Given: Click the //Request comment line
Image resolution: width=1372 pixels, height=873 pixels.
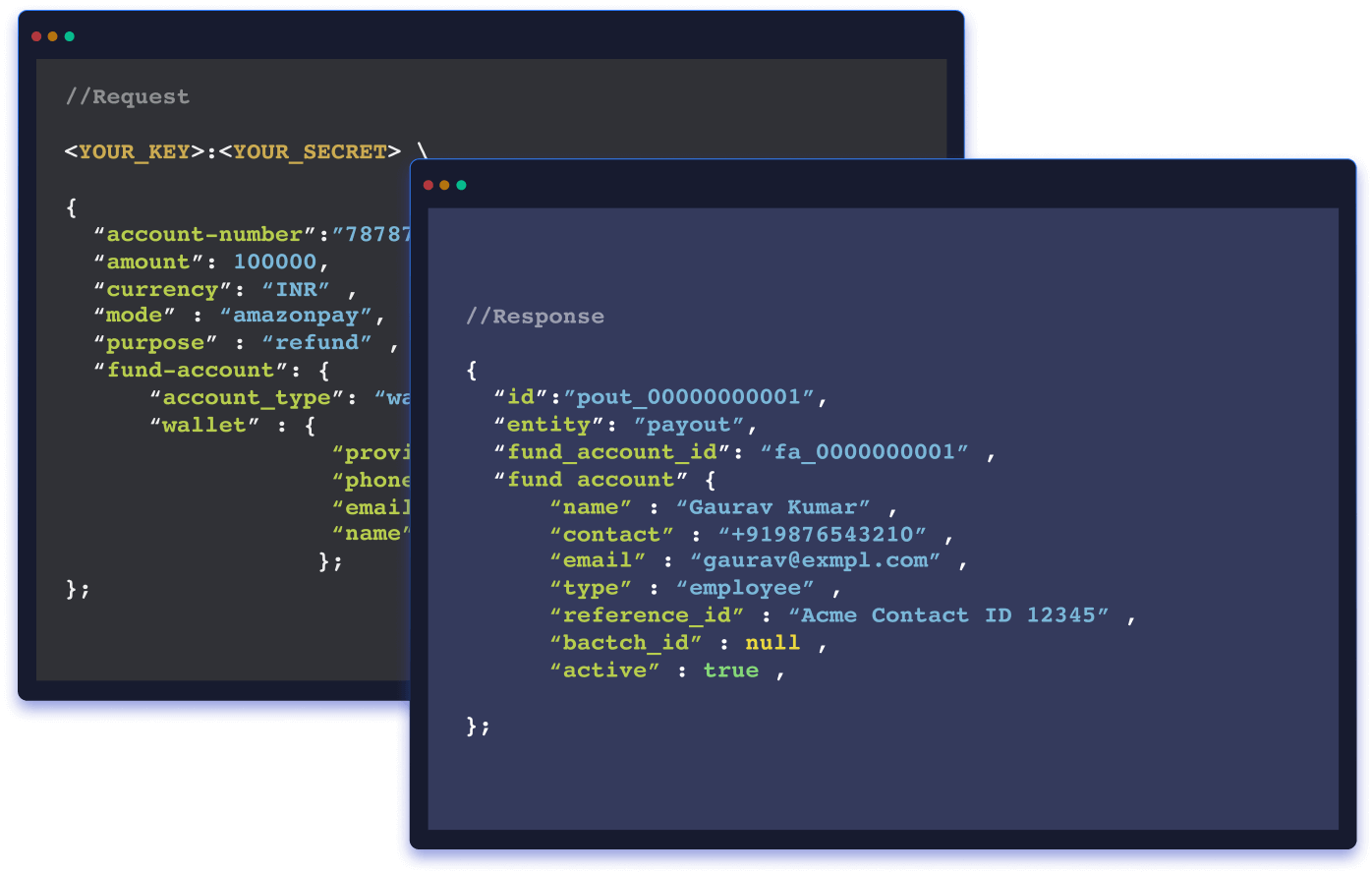Looking at the screenshot, I should pyautogui.click(x=127, y=96).
